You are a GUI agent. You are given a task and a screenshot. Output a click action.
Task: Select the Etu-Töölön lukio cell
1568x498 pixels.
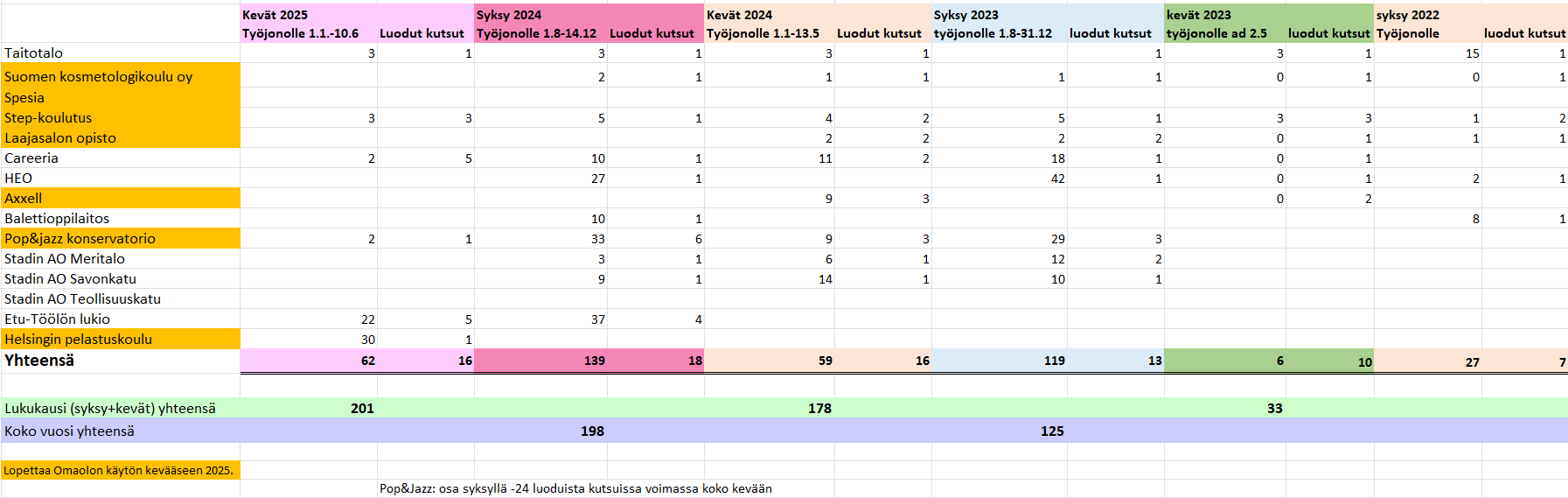(121, 319)
